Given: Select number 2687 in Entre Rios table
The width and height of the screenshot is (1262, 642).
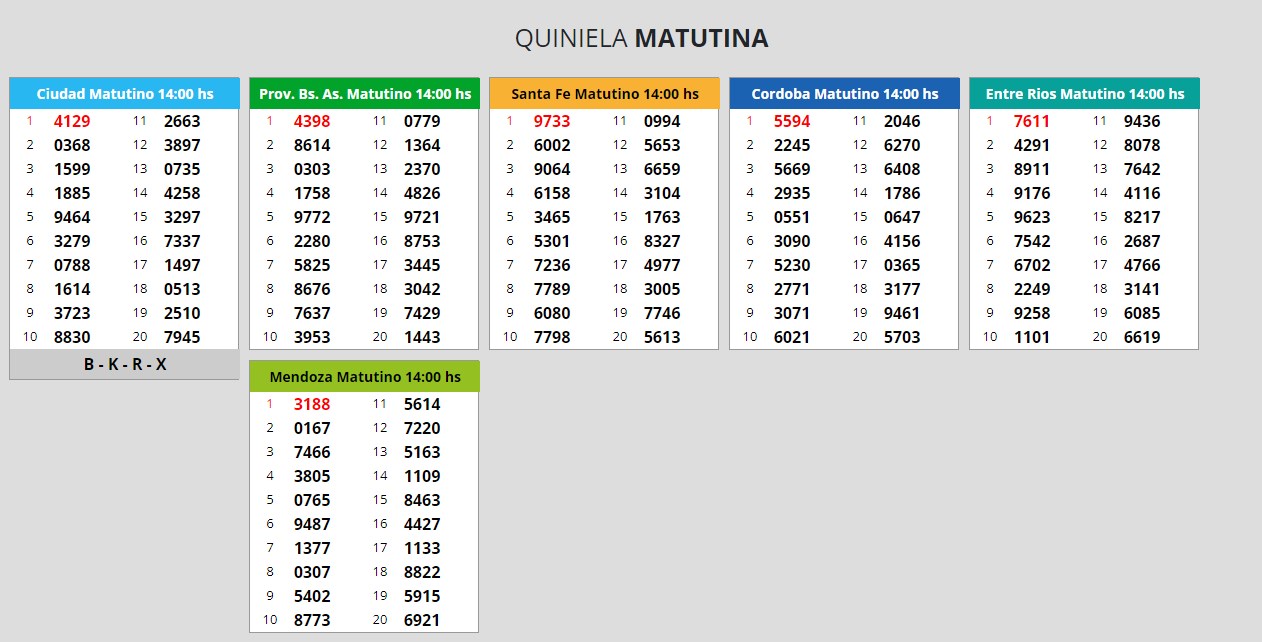Looking at the screenshot, I should tap(1142, 241).
